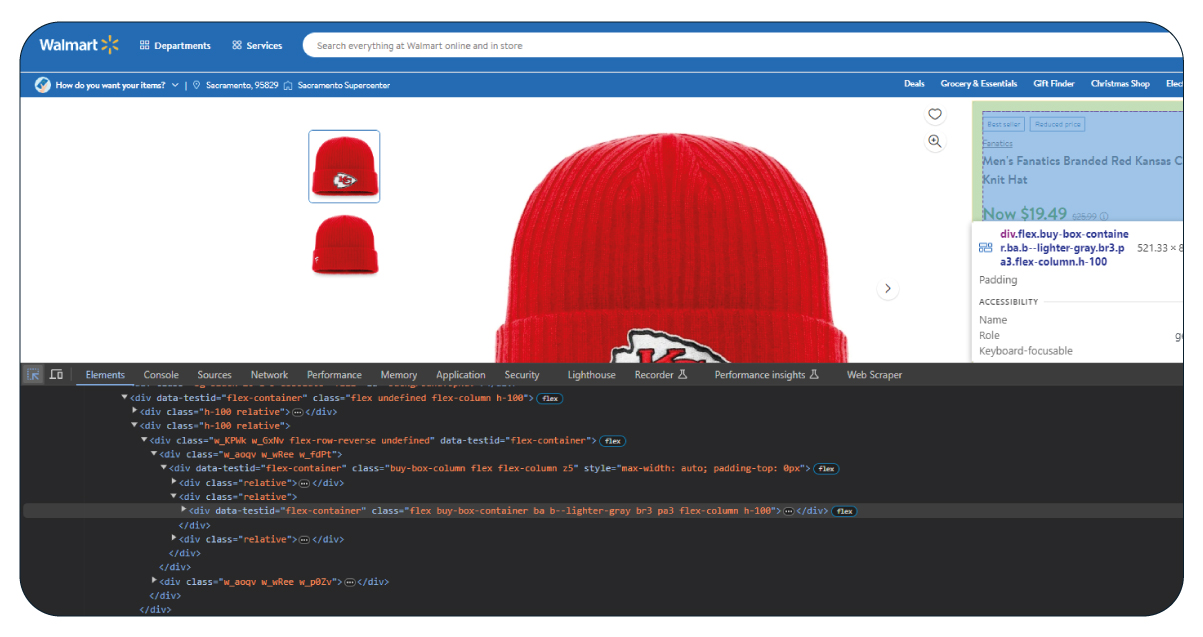This screenshot has height=637, width=1203.
Task: Select the front-view hat thumbnail with the Chiefs logo
Action: coord(344,166)
